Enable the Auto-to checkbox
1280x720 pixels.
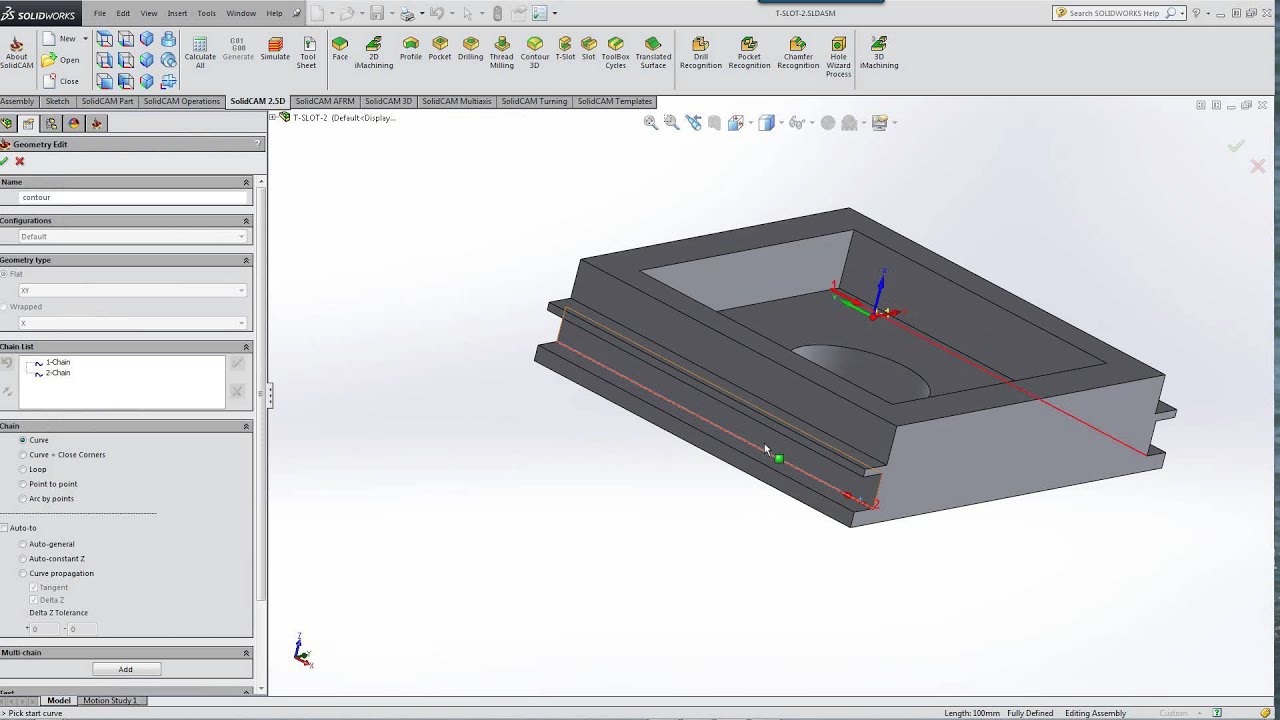coord(4,528)
